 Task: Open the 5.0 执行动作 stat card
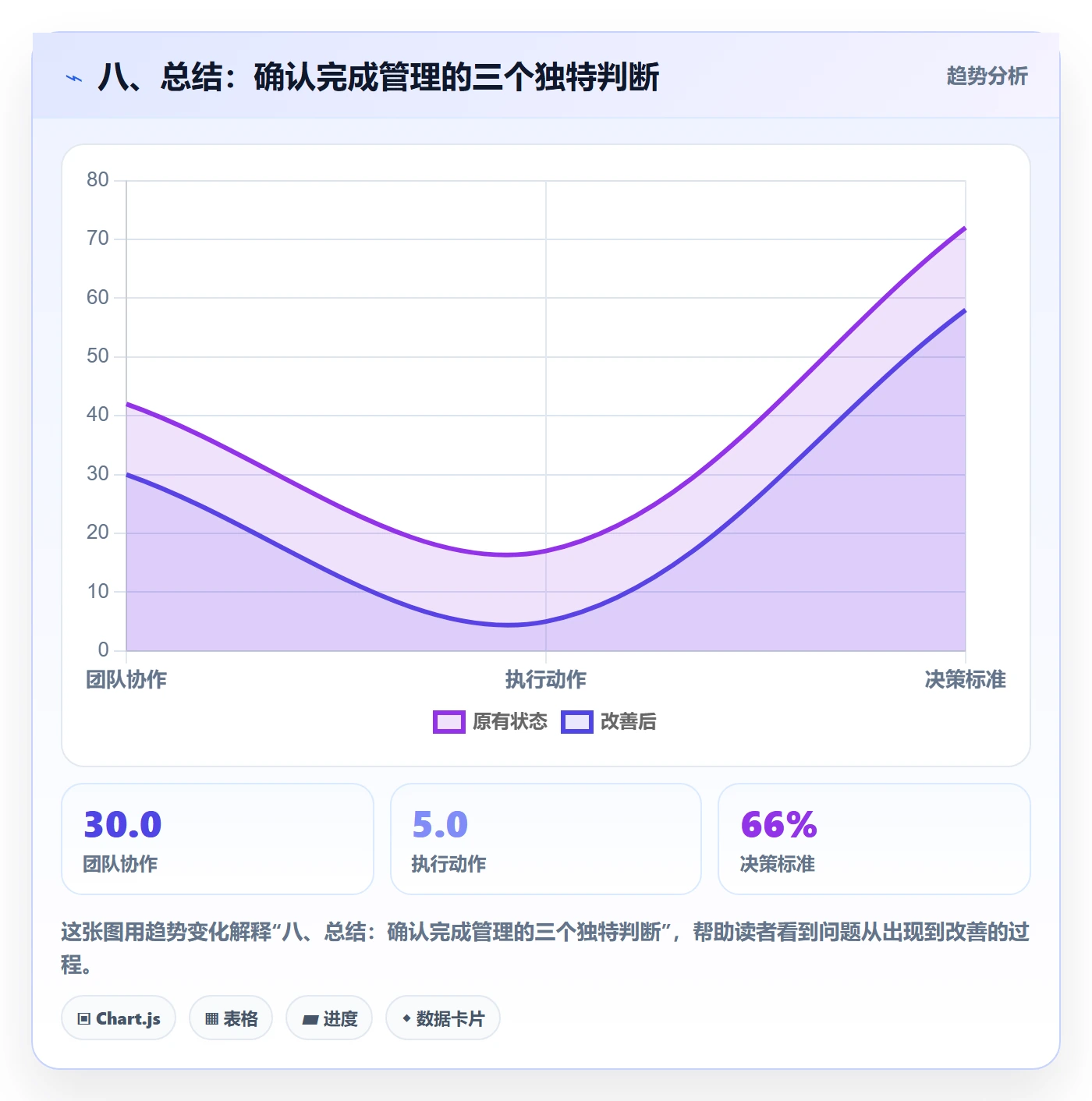click(546, 839)
